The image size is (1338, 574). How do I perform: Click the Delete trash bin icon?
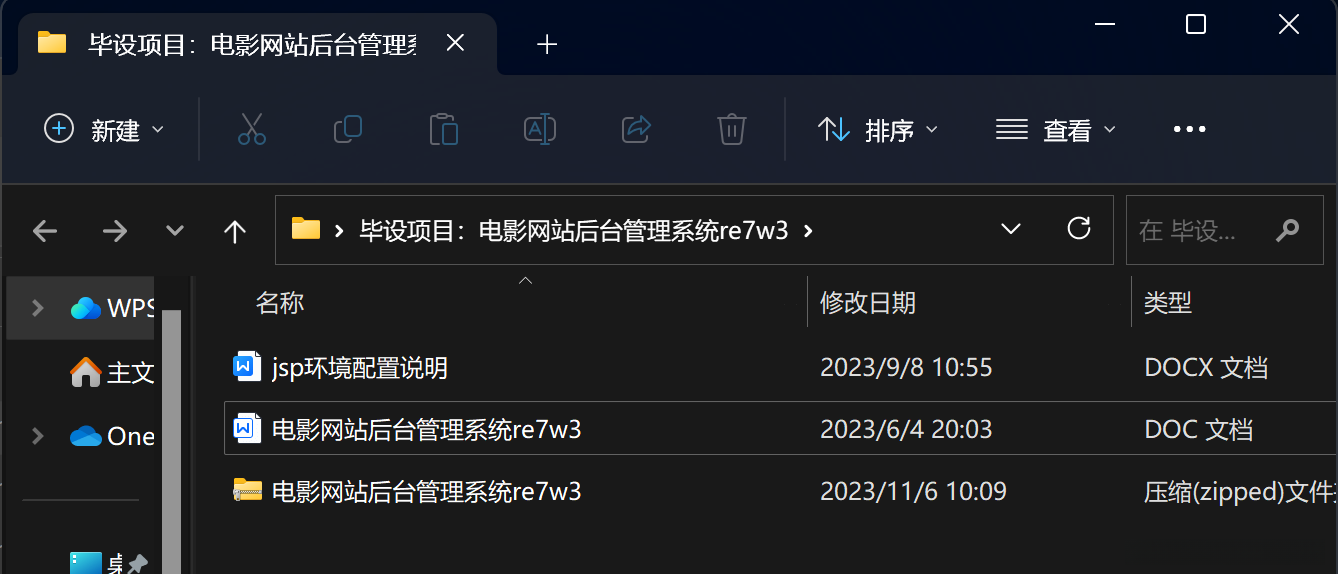coord(732,129)
